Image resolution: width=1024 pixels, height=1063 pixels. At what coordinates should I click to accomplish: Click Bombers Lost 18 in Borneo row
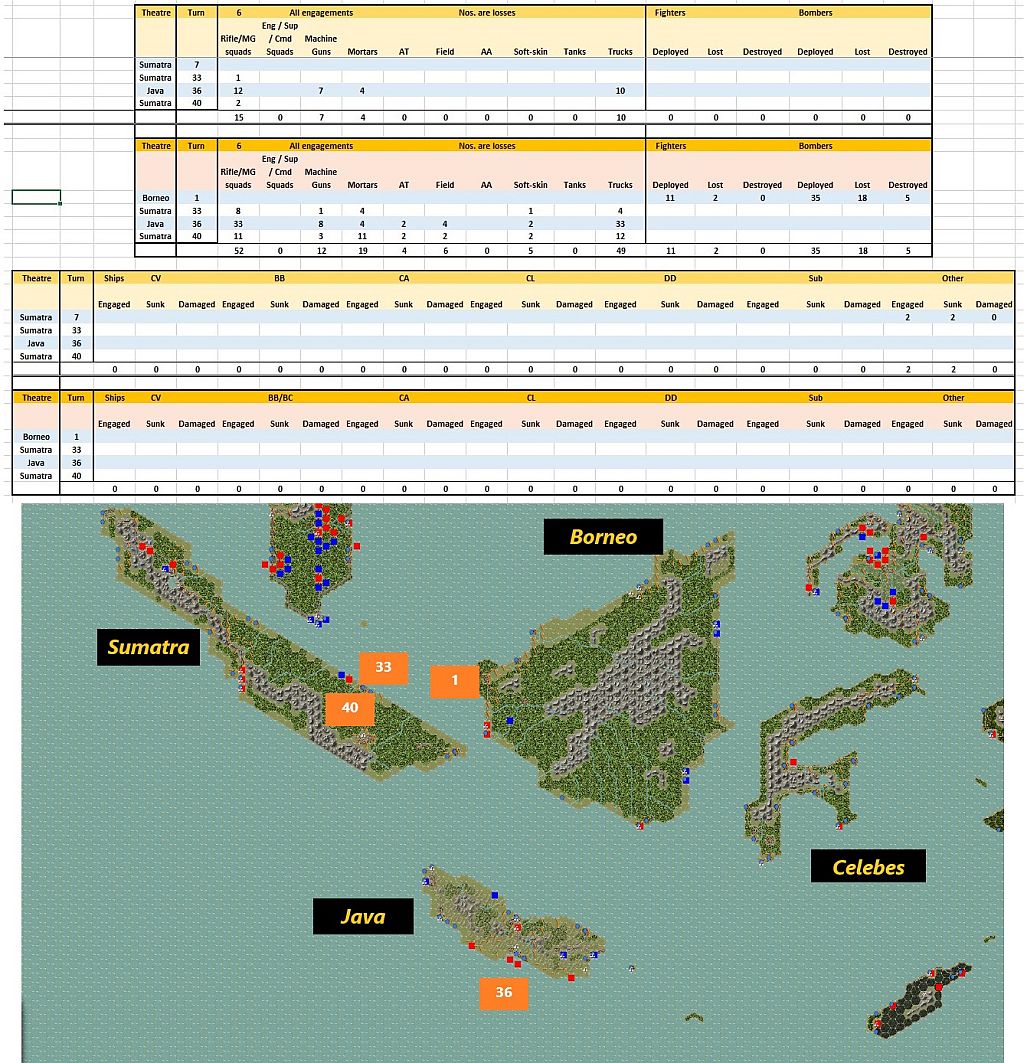click(x=862, y=198)
